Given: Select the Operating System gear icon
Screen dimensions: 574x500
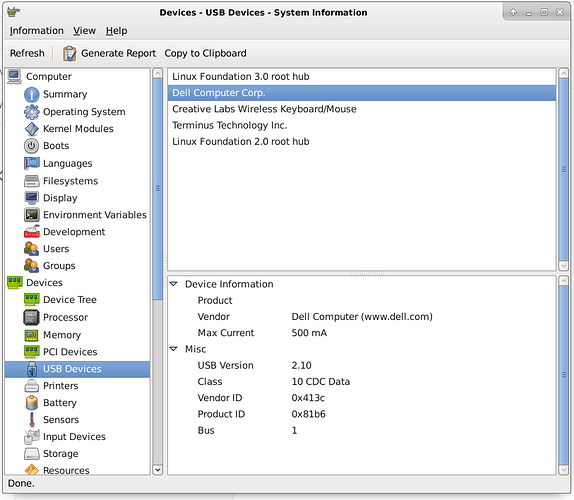Looking at the screenshot, I should [x=31, y=112].
